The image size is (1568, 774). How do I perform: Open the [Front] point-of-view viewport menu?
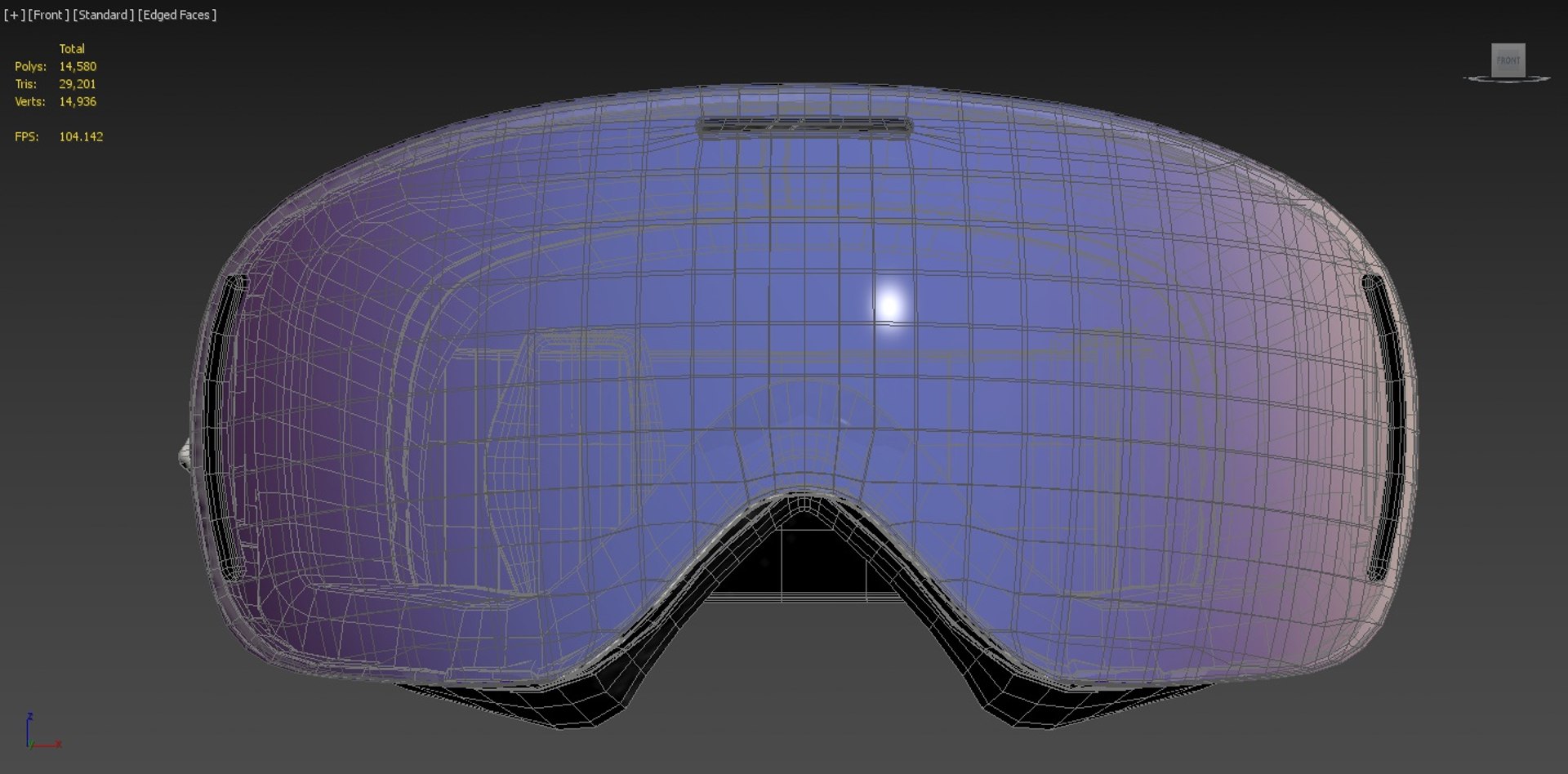[x=48, y=15]
